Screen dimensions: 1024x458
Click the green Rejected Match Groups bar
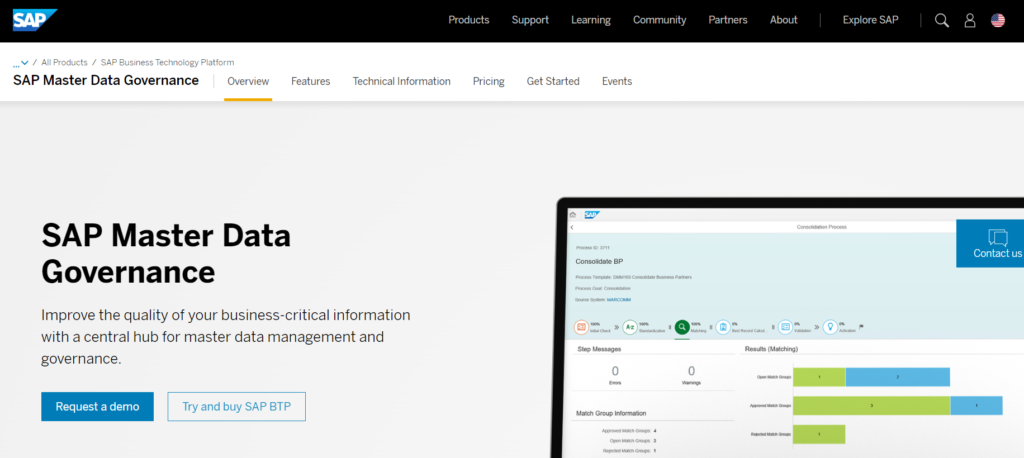tap(819, 434)
